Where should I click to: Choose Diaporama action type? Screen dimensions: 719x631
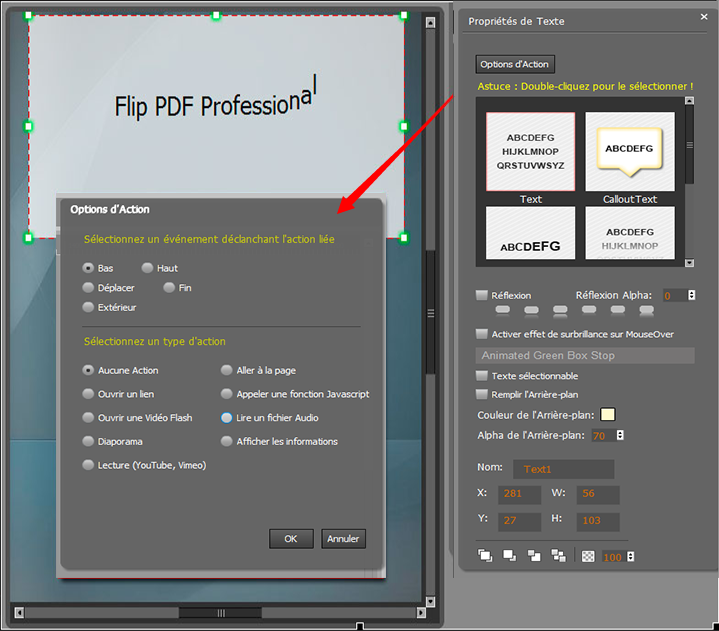tap(88, 441)
